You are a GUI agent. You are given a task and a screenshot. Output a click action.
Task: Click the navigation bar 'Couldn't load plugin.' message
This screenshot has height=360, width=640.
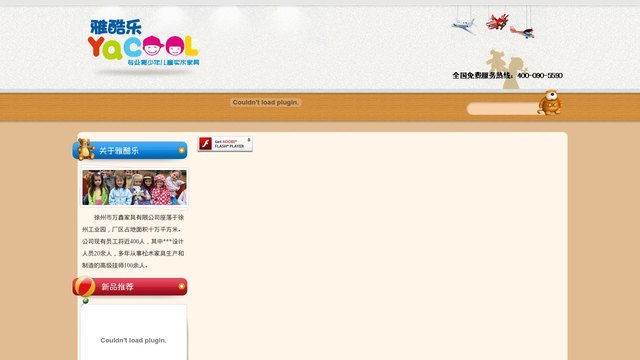tap(265, 102)
